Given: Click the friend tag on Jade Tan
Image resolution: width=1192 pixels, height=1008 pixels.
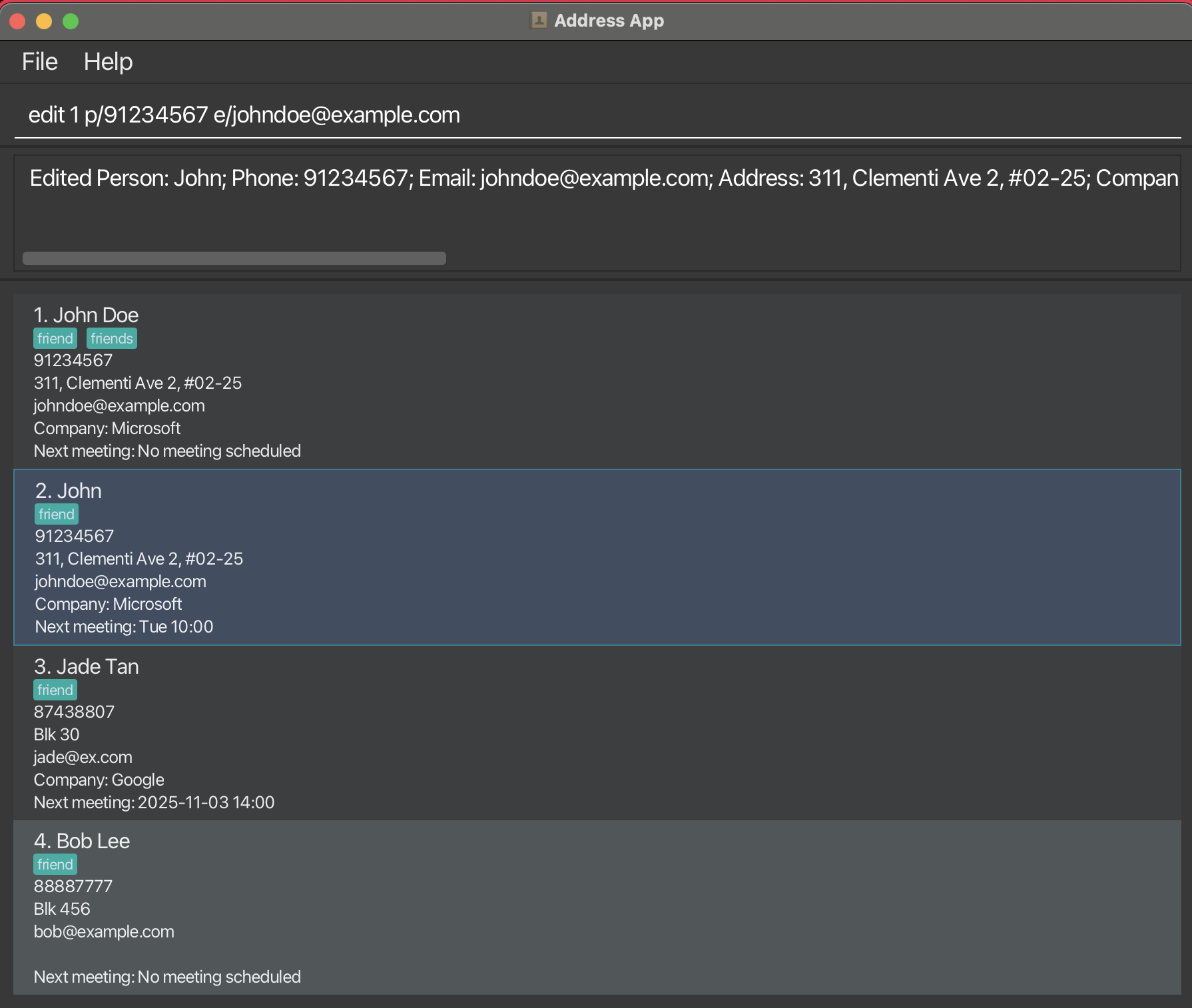Looking at the screenshot, I should pos(55,690).
